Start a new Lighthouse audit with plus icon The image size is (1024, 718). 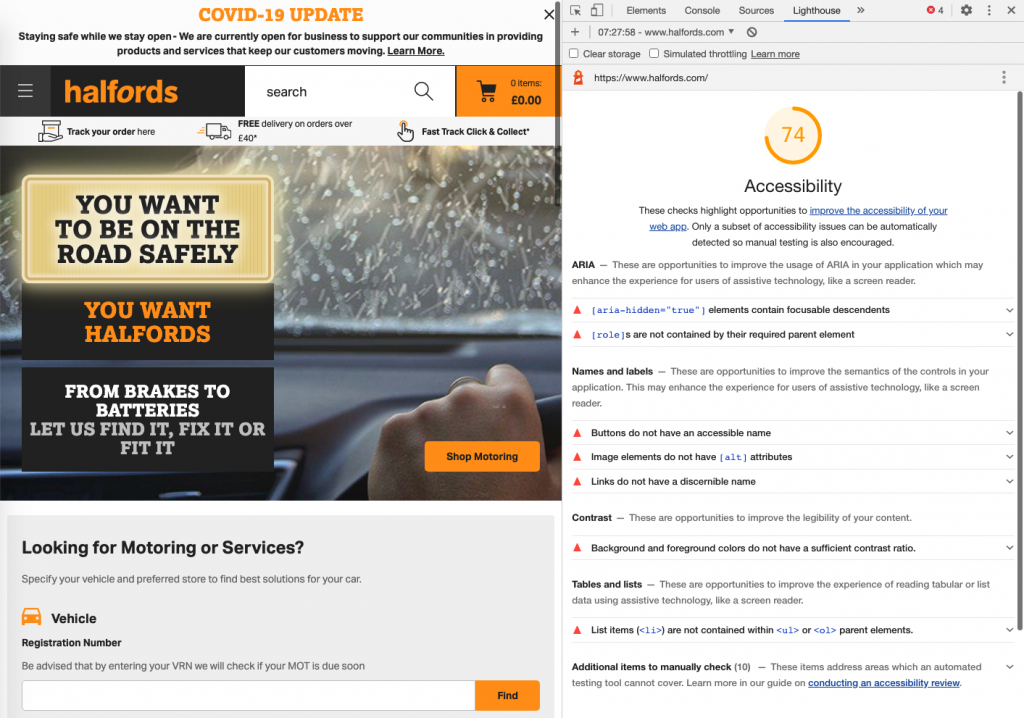(575, 32)
